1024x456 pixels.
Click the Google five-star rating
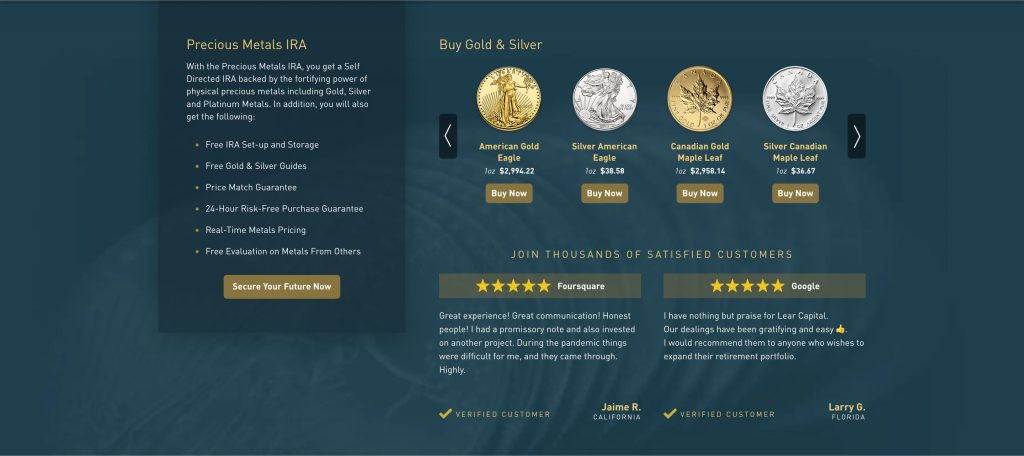point(747,286)
